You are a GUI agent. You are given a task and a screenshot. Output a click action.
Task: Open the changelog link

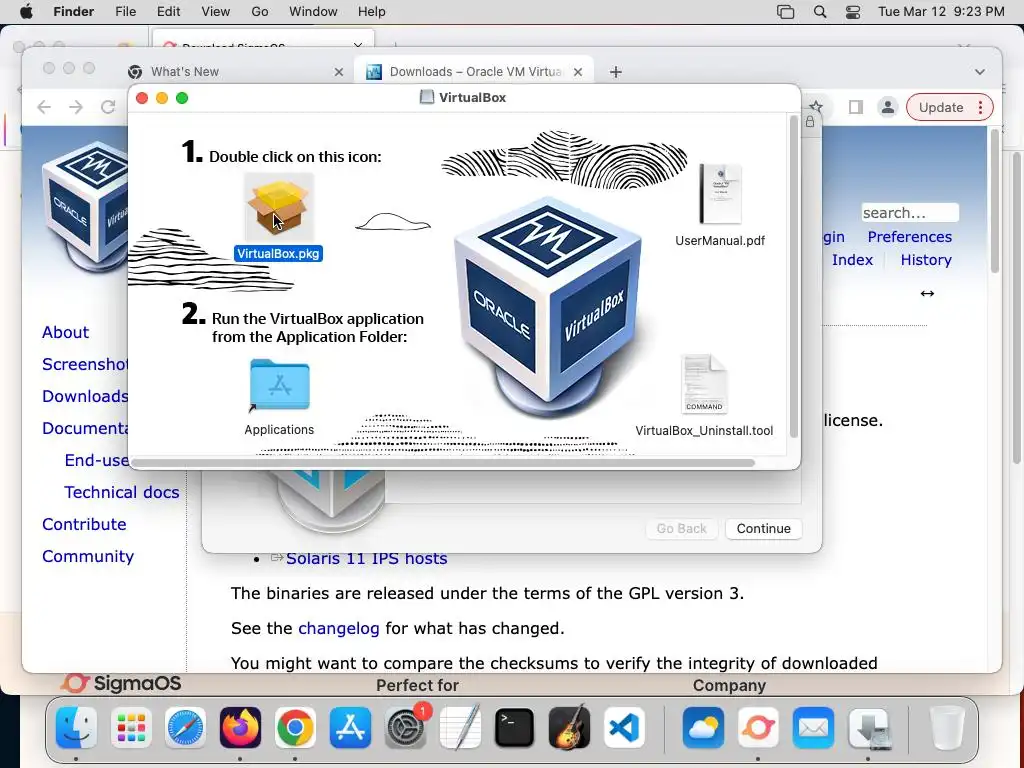[x=338, y=628]
